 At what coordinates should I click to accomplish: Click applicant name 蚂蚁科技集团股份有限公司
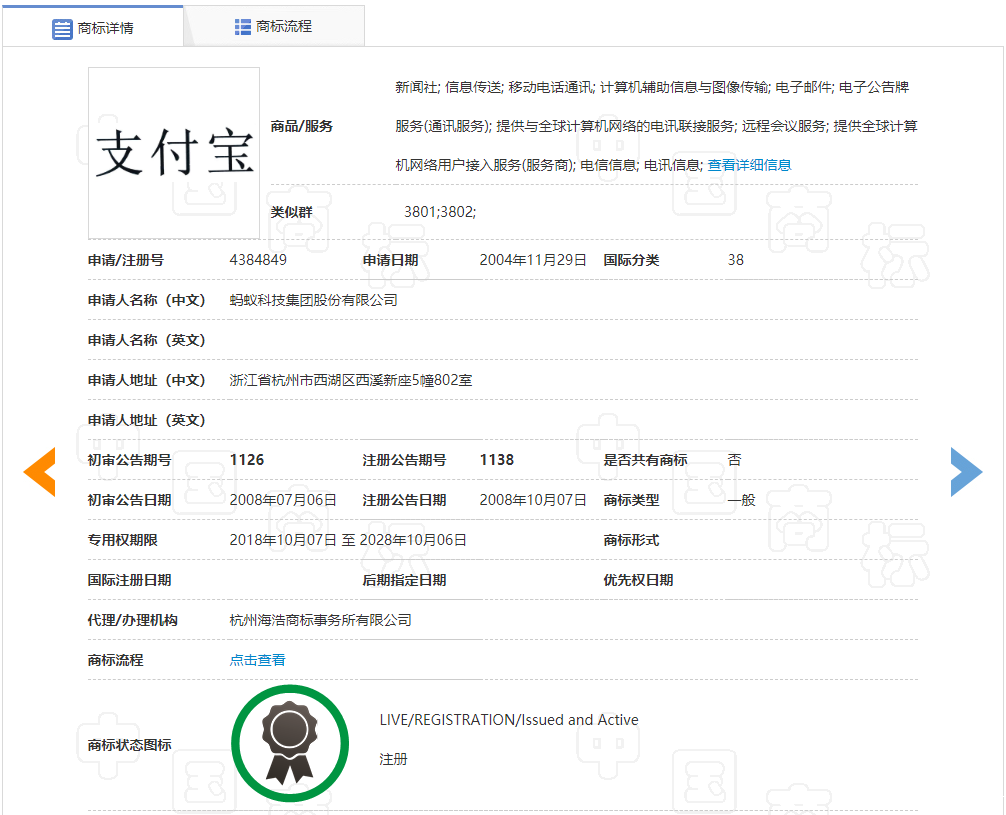click(x=313, y=300)
